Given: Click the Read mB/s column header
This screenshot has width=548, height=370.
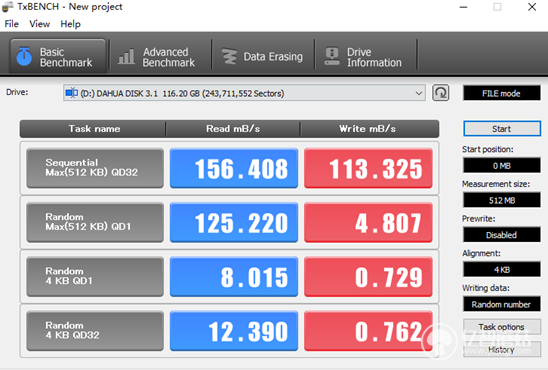Looking at the screenshot, I should point(233,129).
